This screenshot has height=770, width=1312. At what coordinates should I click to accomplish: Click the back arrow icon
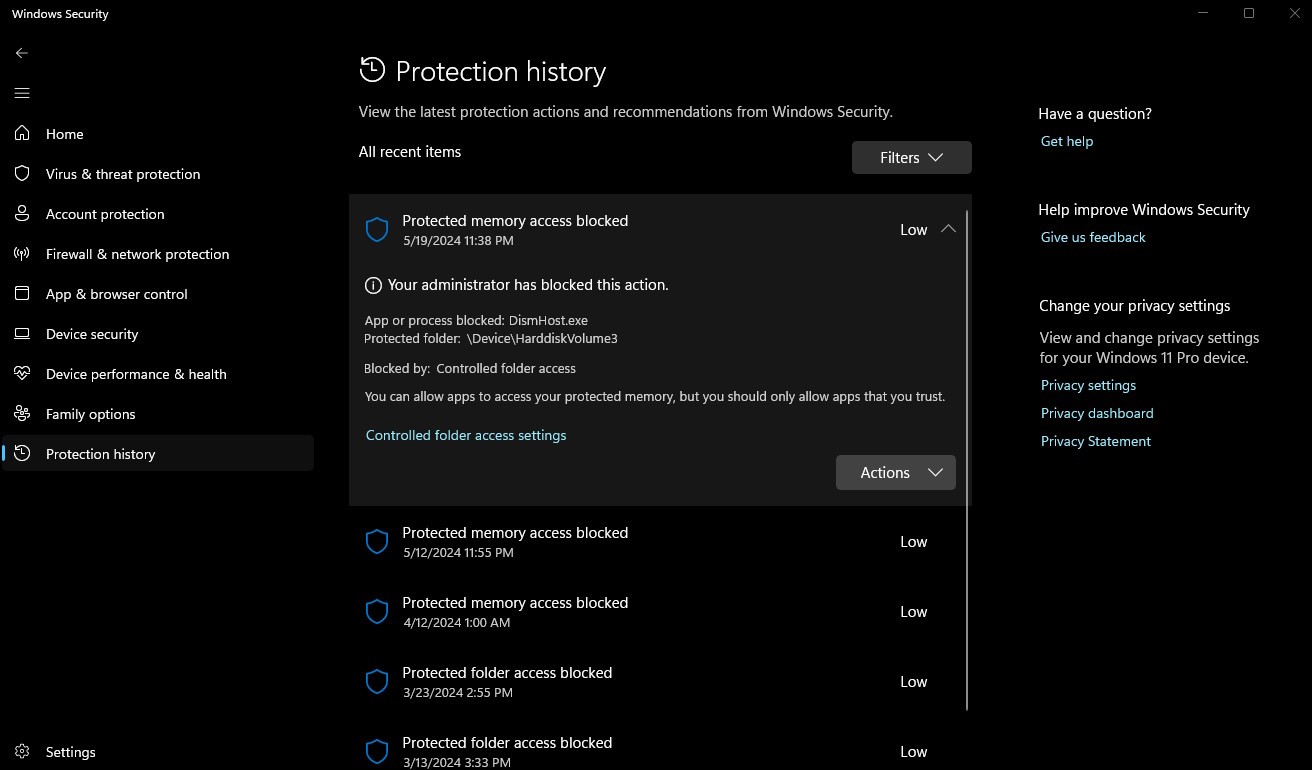point(22,53)
